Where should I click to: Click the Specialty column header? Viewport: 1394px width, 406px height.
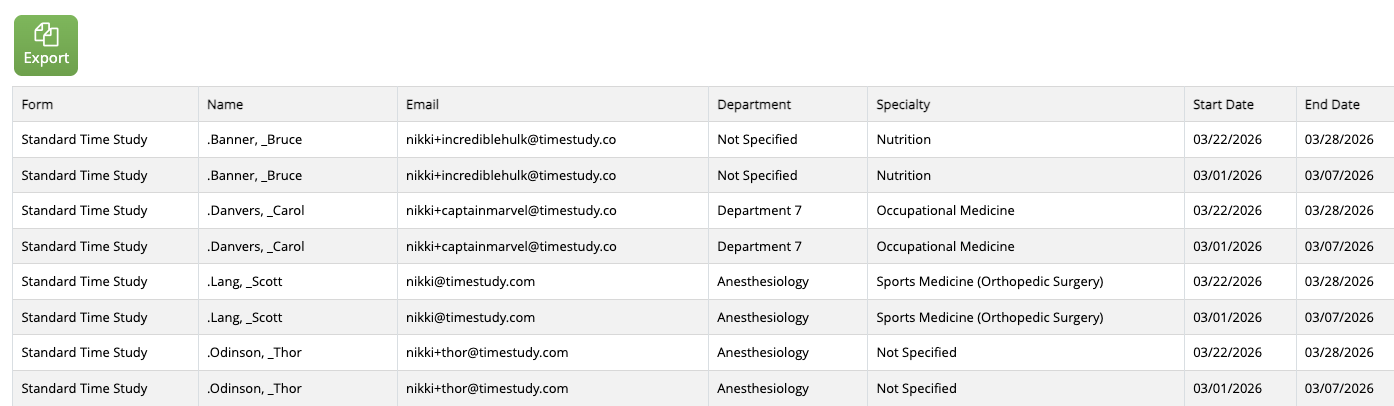pyautogui.click(x=1026, y=104)
